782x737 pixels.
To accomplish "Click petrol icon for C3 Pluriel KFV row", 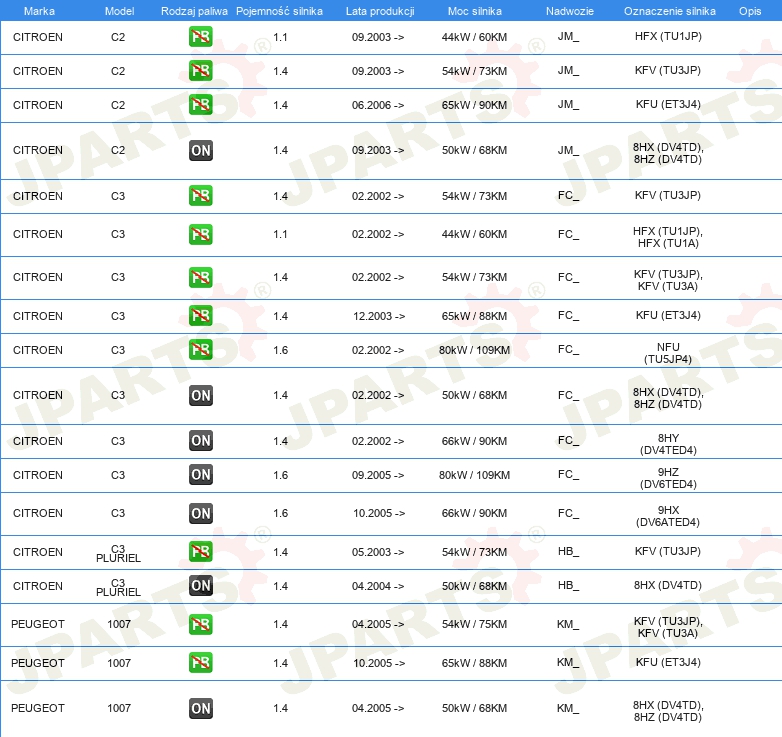I will [200, 552].
